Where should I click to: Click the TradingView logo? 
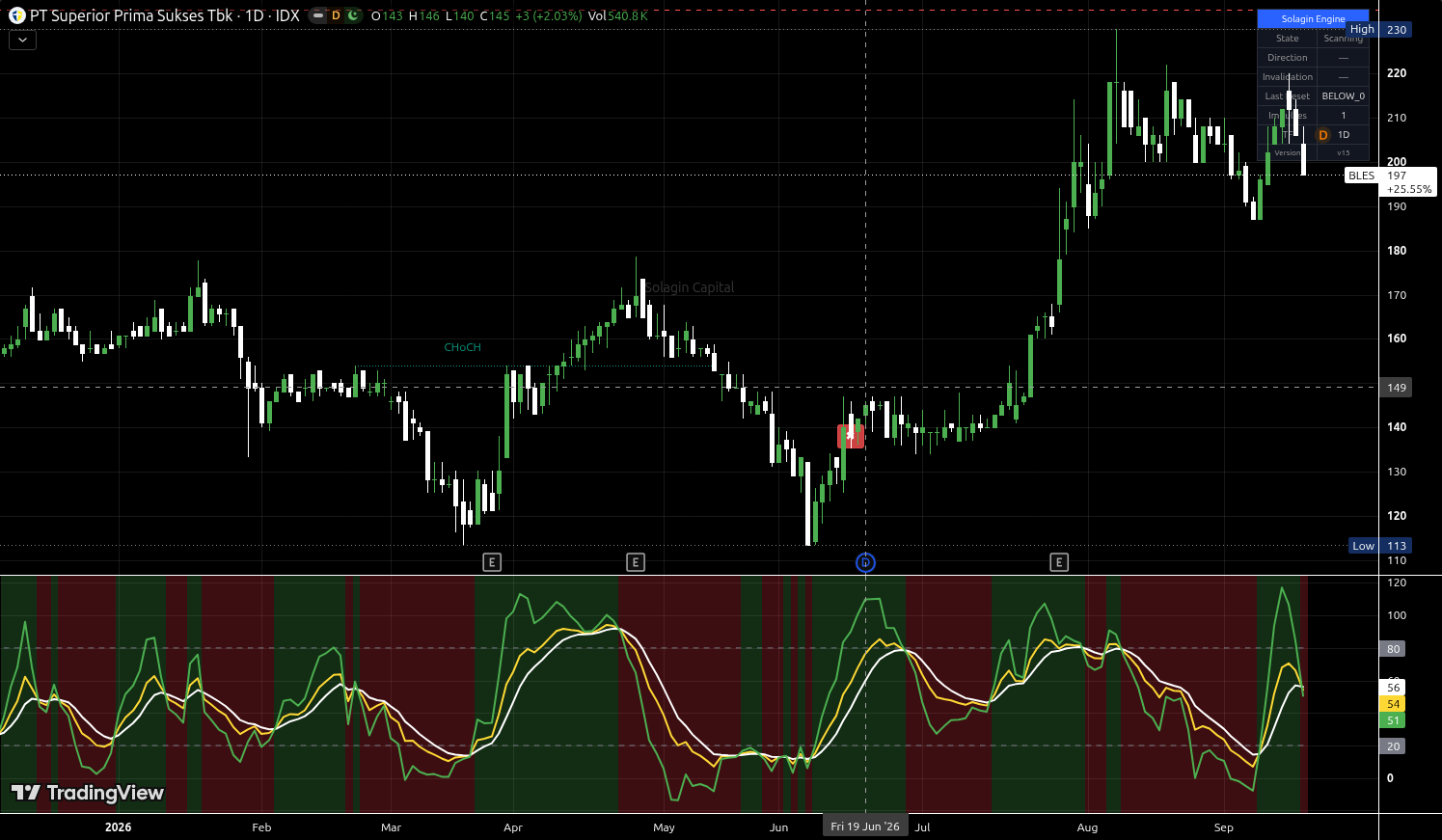[x=88, y=793]
